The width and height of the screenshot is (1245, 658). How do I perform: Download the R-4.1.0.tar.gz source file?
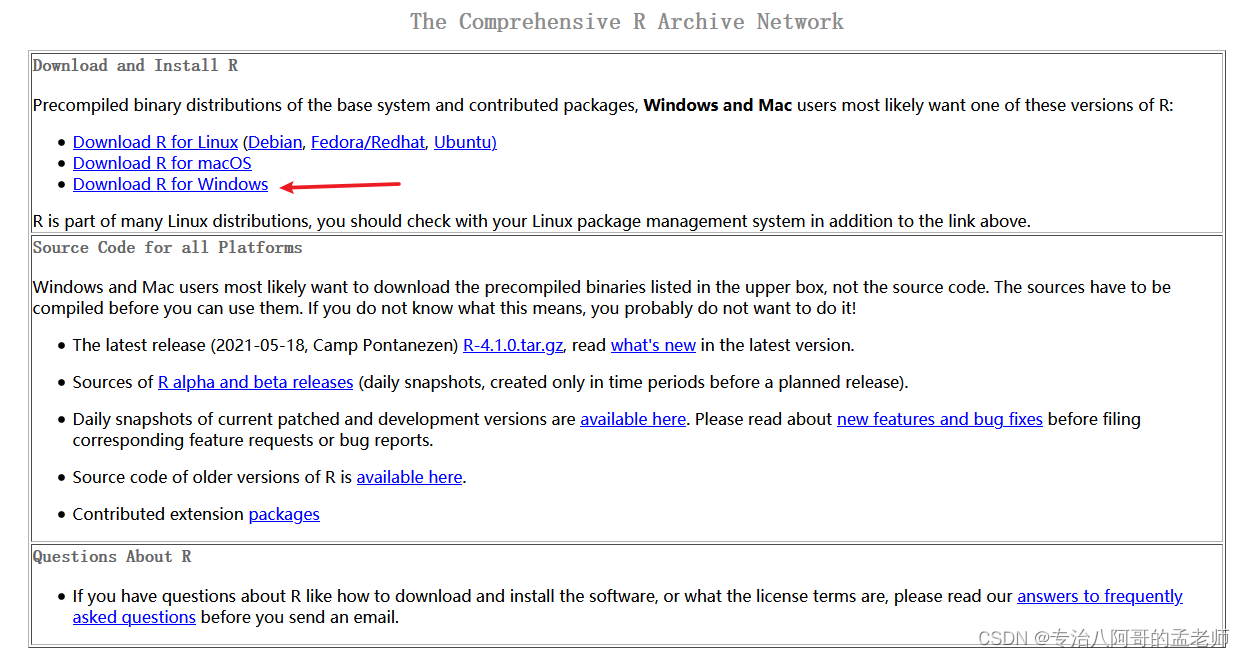point(513,345)
